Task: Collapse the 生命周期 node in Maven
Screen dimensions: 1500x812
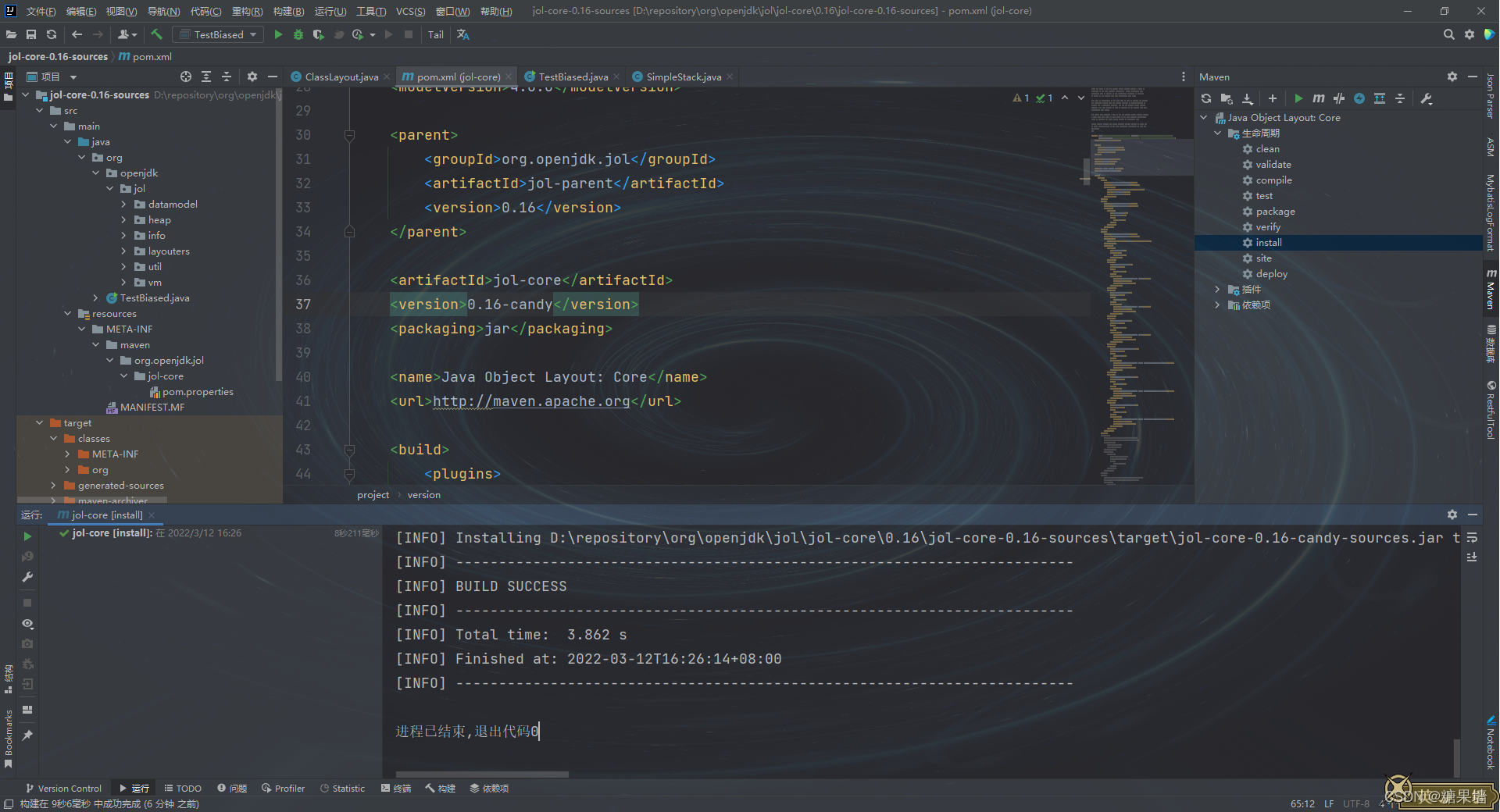Action: [x=1217, y=134]
